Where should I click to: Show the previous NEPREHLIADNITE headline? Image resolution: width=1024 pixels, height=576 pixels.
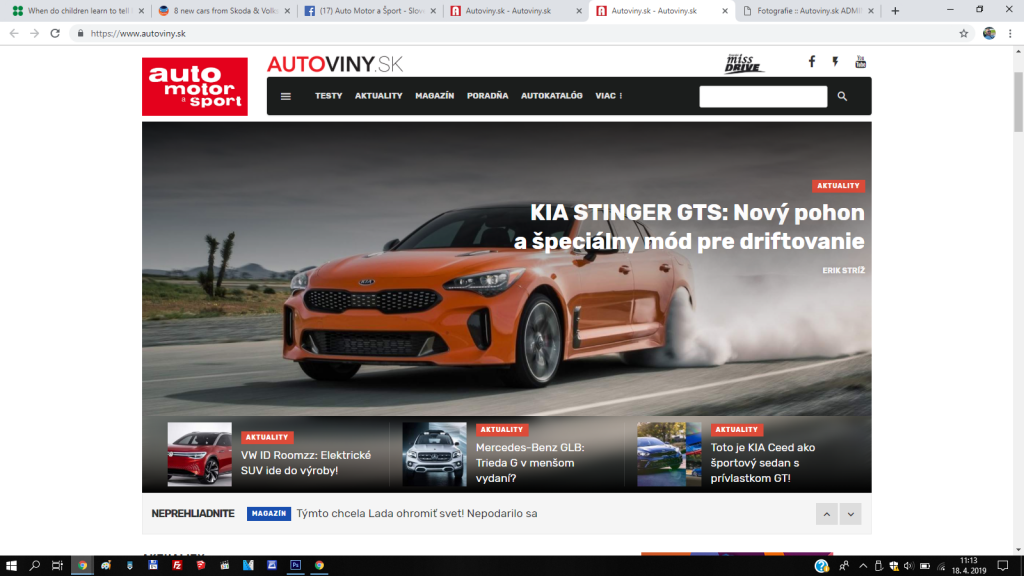click(x=826, y=514)
